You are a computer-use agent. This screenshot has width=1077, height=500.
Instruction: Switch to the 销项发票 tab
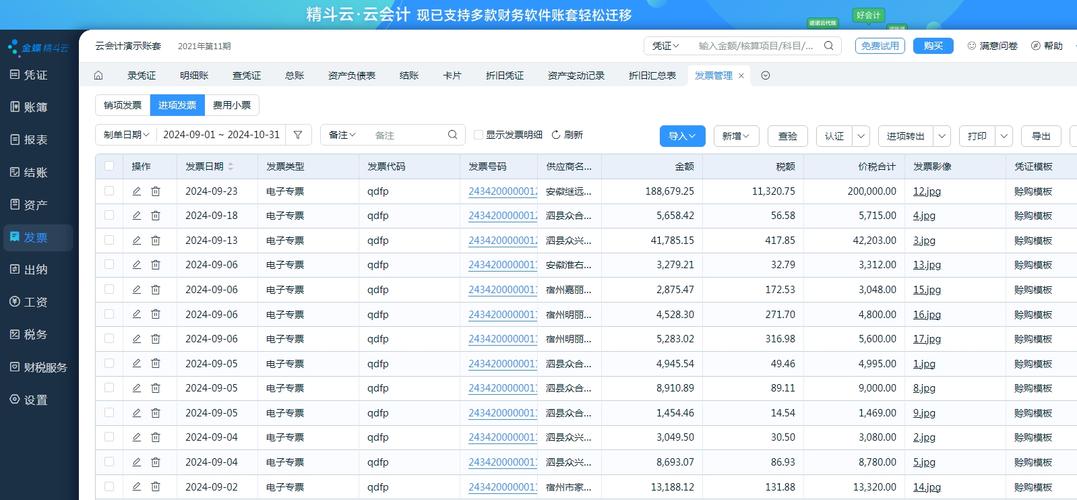coord(122,105)
